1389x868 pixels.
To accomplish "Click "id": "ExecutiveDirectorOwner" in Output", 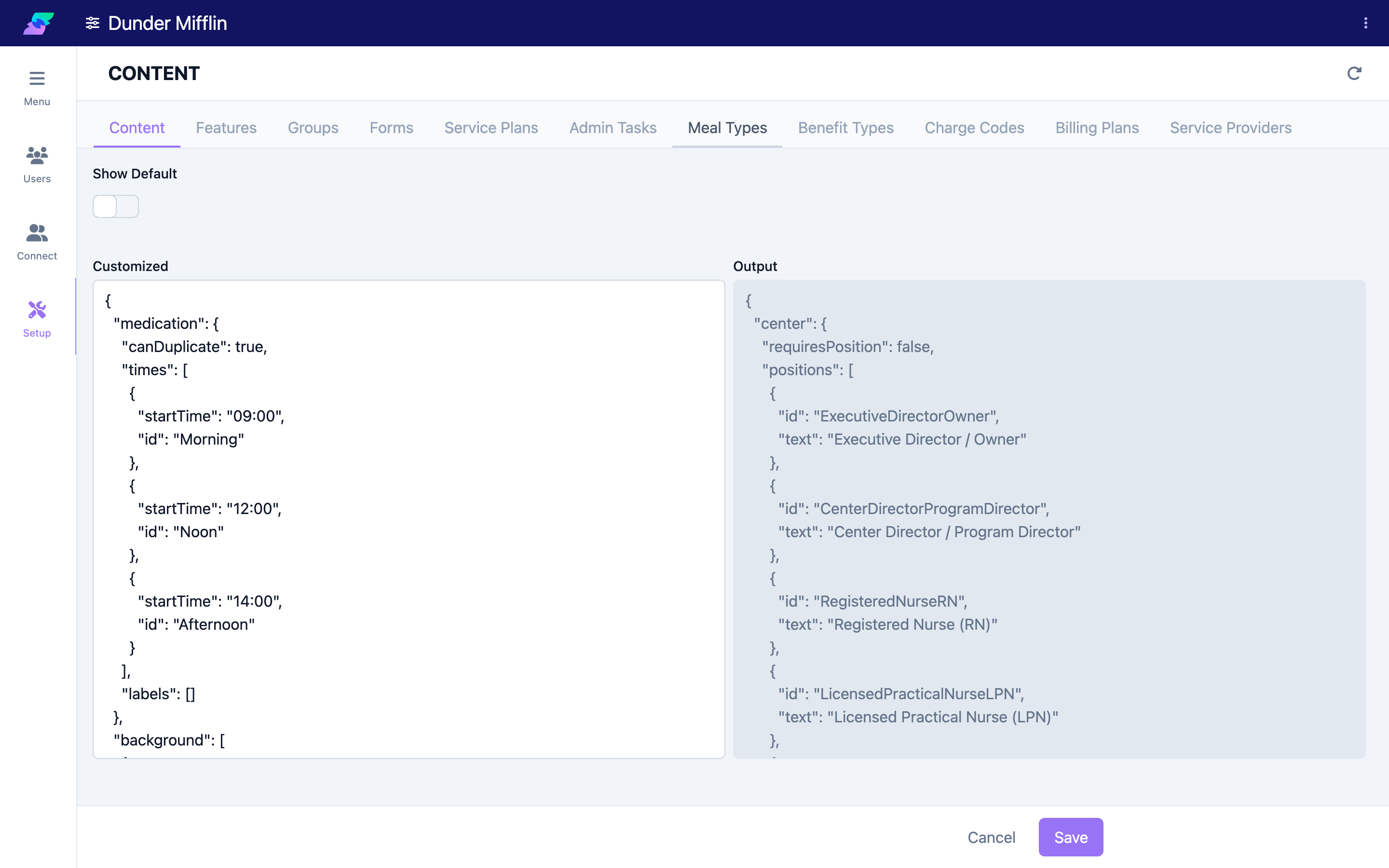I will coord(888,416).
